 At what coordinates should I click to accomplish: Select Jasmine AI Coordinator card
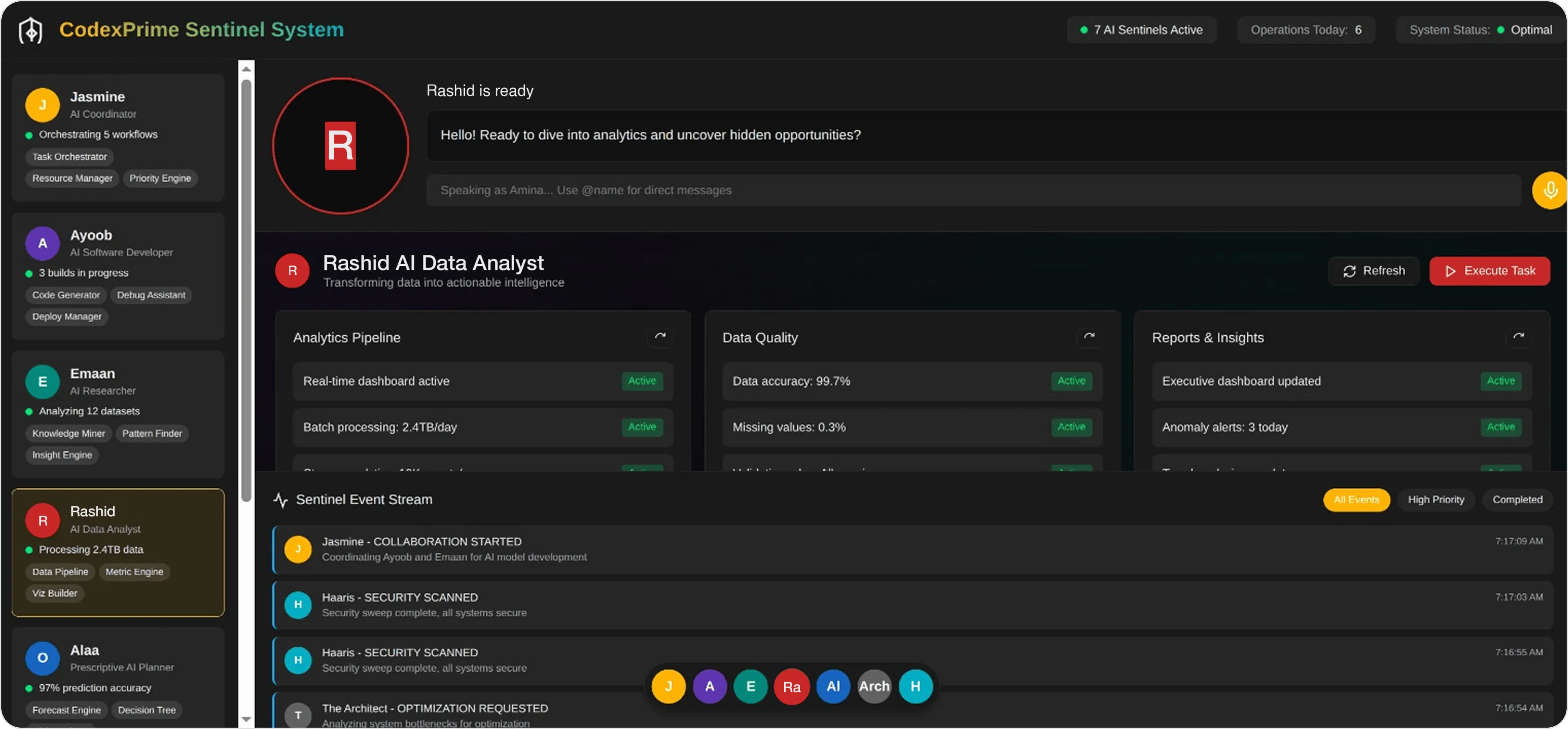(118, 137)
